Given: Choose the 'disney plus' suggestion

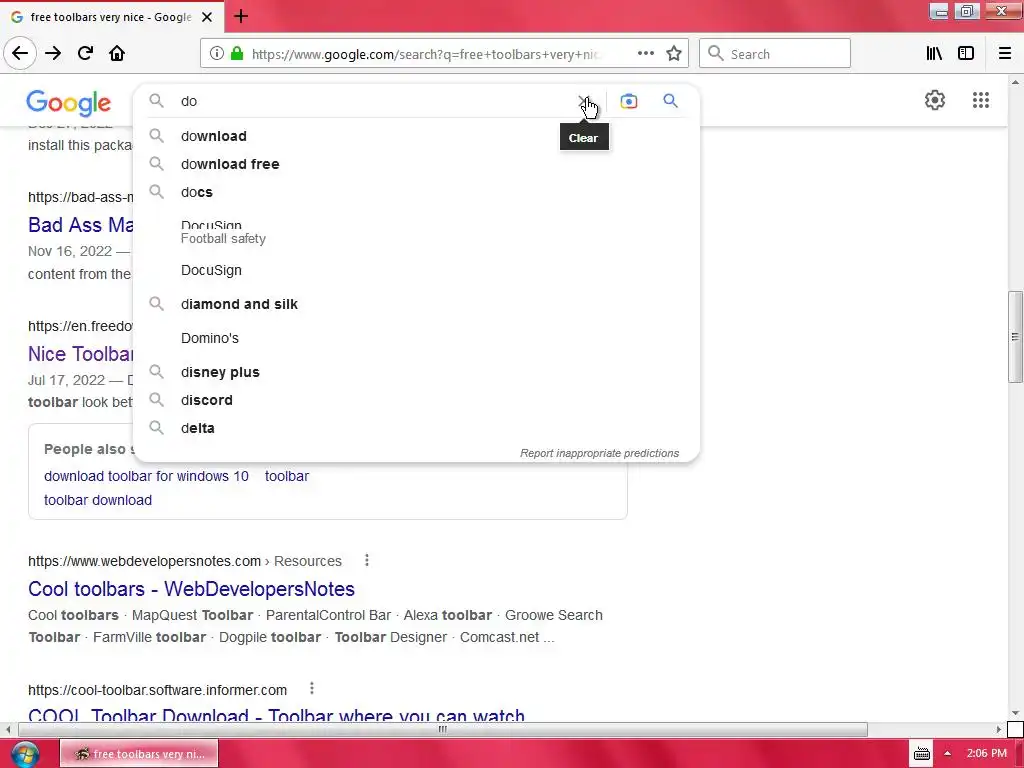Looking at the screenshot, I should pos(416,372).
